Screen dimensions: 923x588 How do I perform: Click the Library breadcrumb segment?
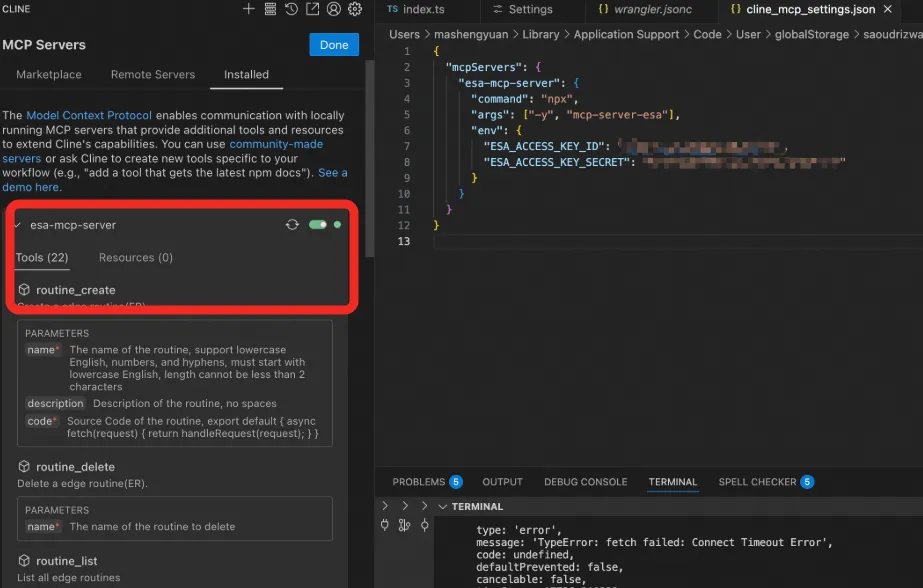[x=541, y=35]
